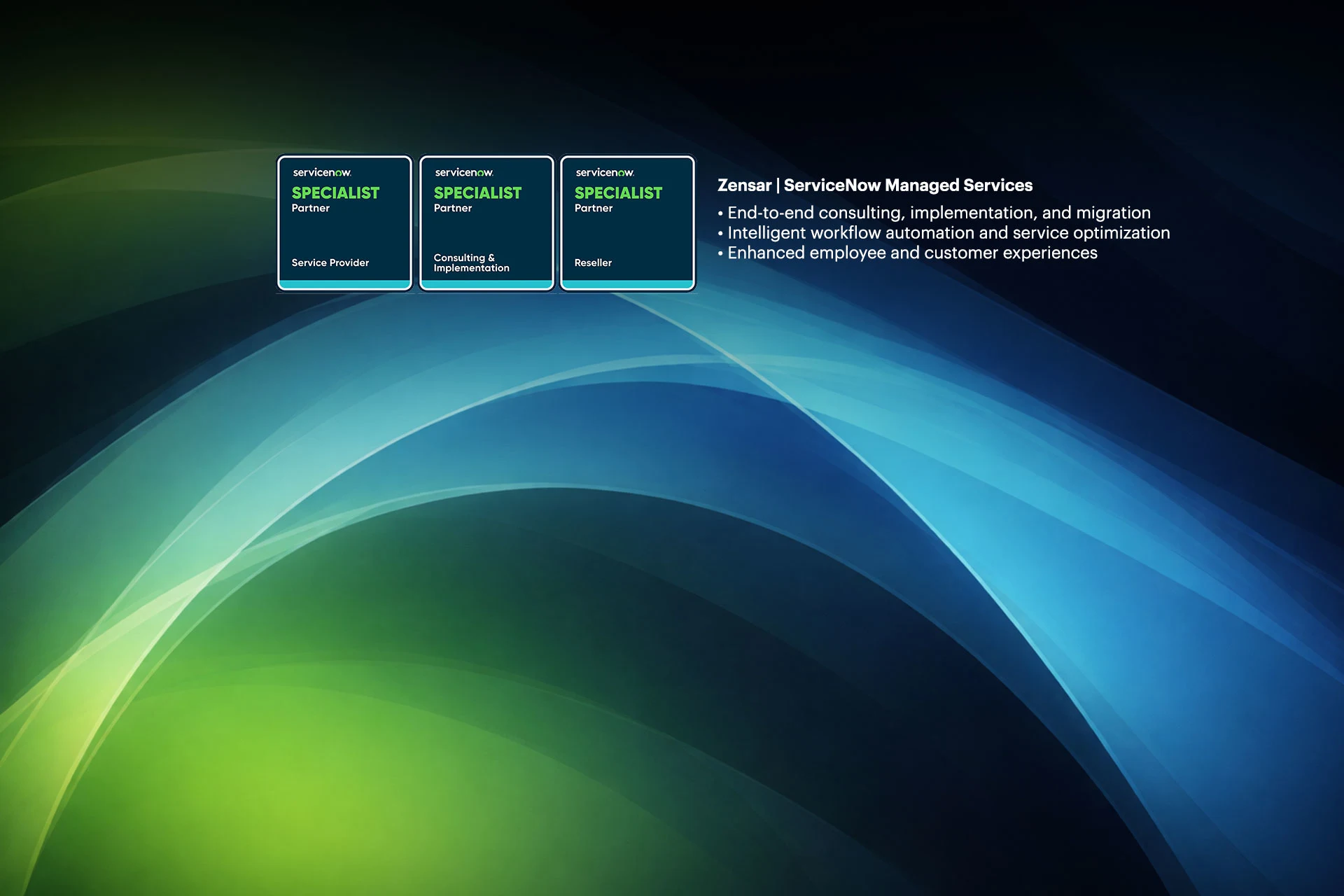
Task: Click the Specialist Partner Service Provider badge
Action: (x=344, y=223)
